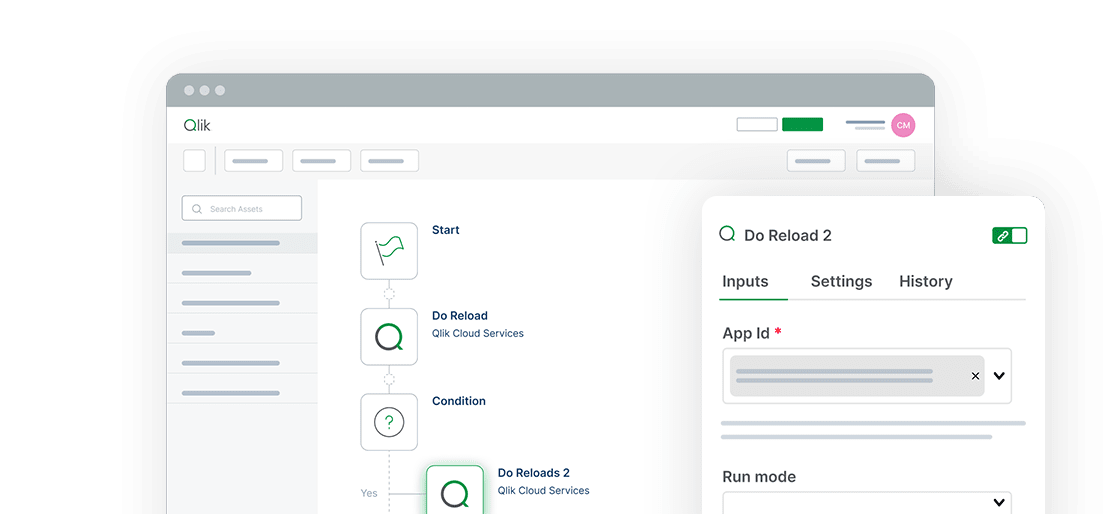Click connector node between Start and Do Reload
Image resolution: width=1110 pixels, height=514 pixels.
click(x=389, y=294)
